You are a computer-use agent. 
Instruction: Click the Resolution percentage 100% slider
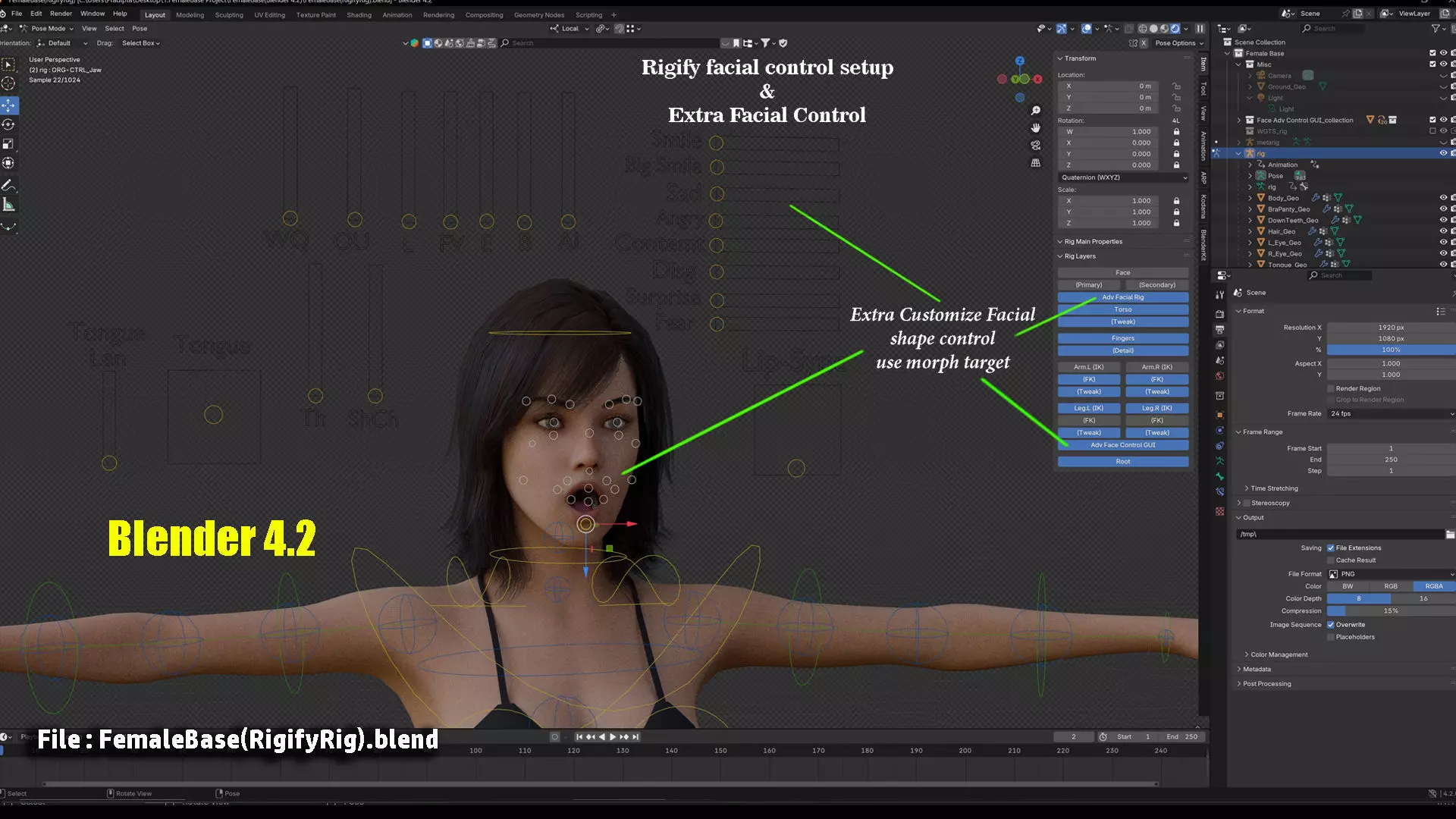point(1391,350)
